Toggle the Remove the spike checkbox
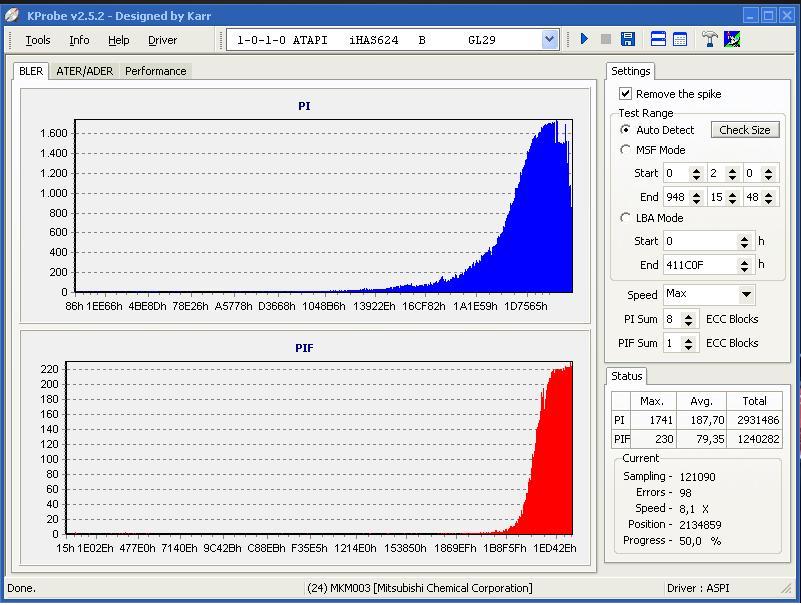 coord(626,94)
